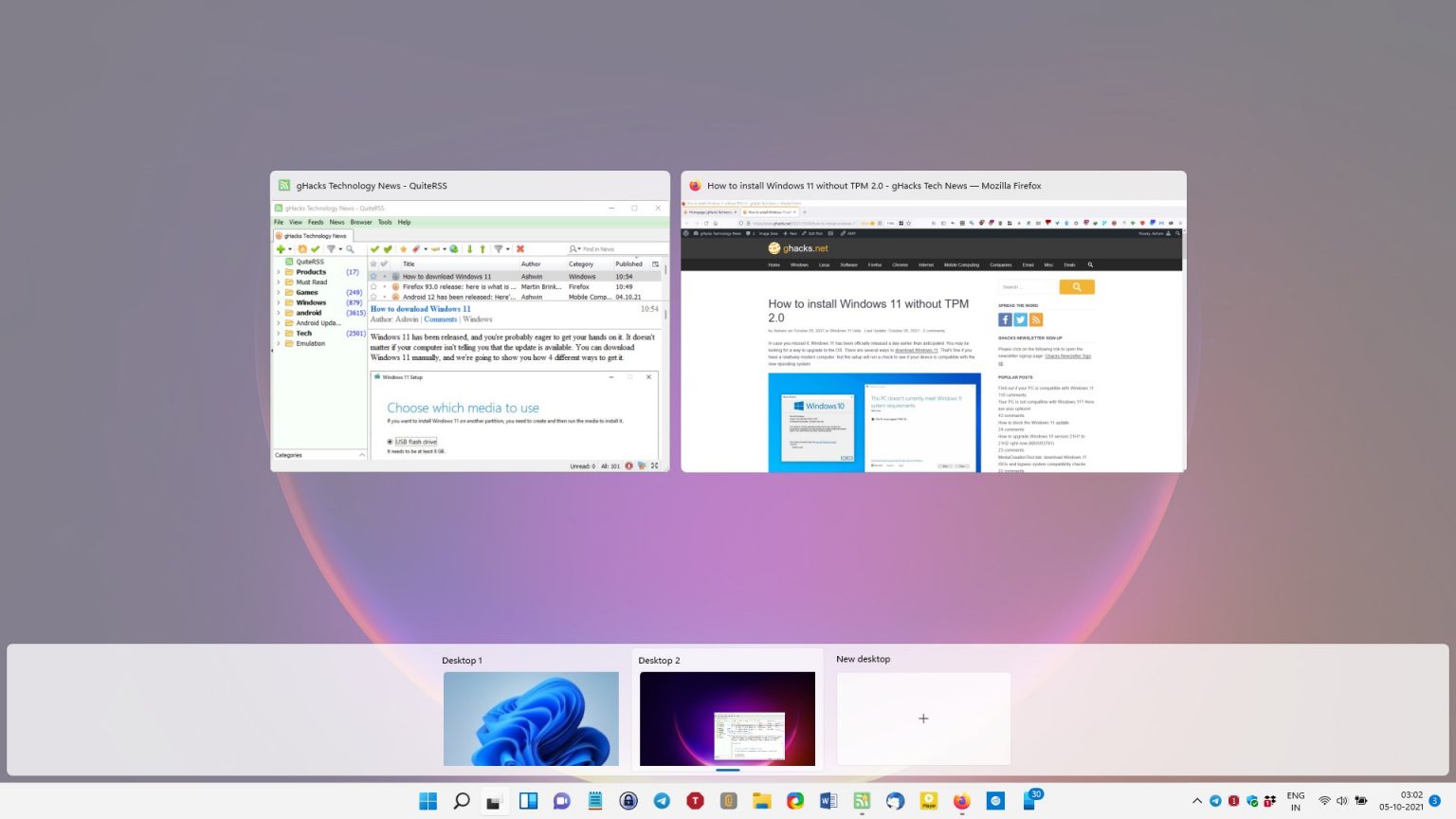
Task: Select the USB flash drive option
Action: click(391, 442)
